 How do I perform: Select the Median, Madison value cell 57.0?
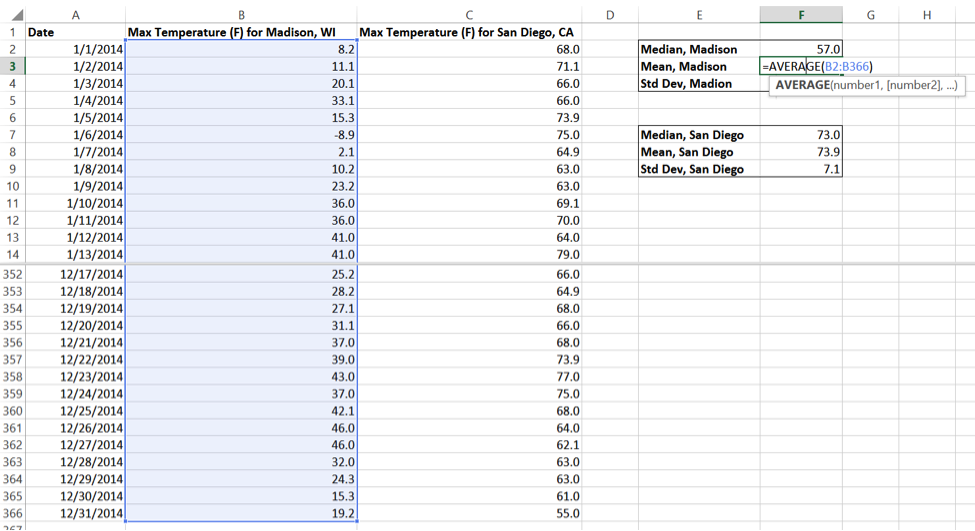[x=800, y=49]
